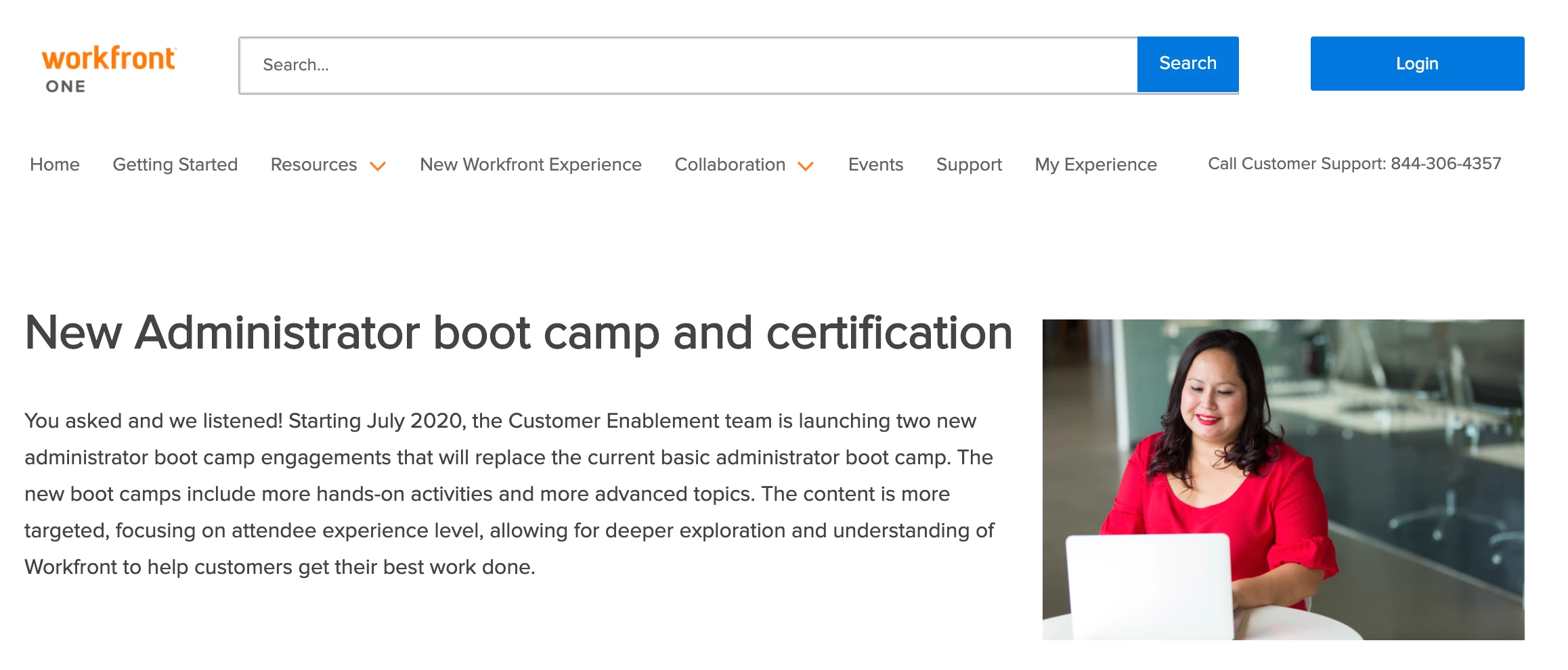Open the Support page
Screen dimensions: 1568x670
point(969,164)
